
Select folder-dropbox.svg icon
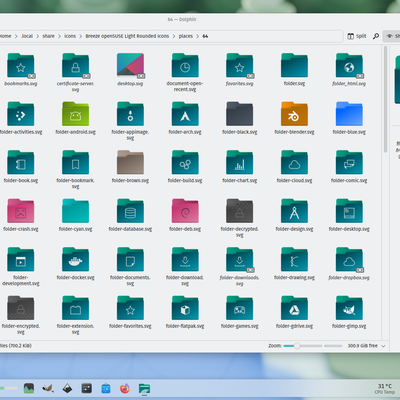[349, 260]
